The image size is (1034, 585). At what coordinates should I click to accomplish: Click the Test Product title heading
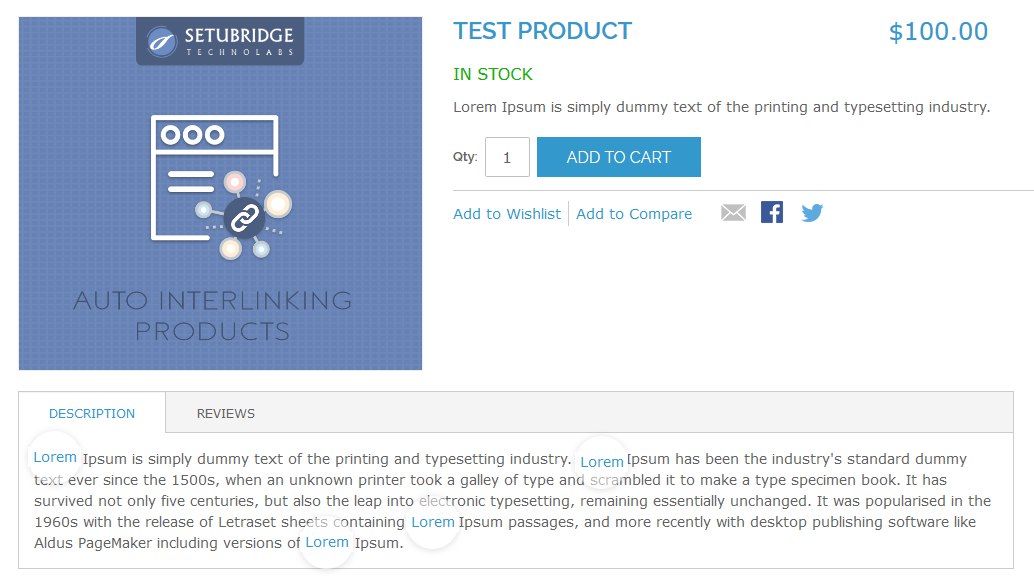[x=542, y=31]
